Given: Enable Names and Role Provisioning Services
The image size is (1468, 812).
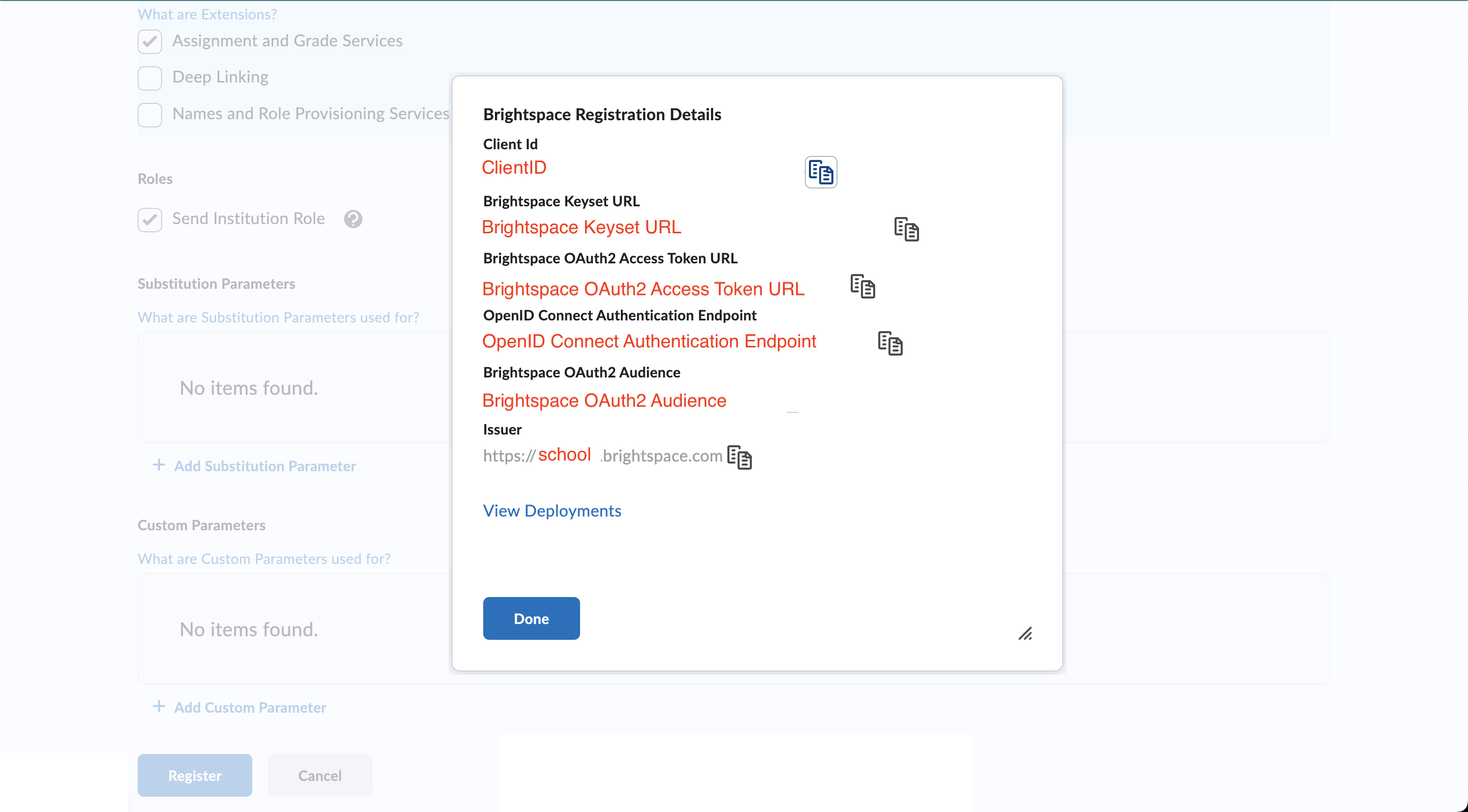Looking at the screenshot, I should pos(150,115).
